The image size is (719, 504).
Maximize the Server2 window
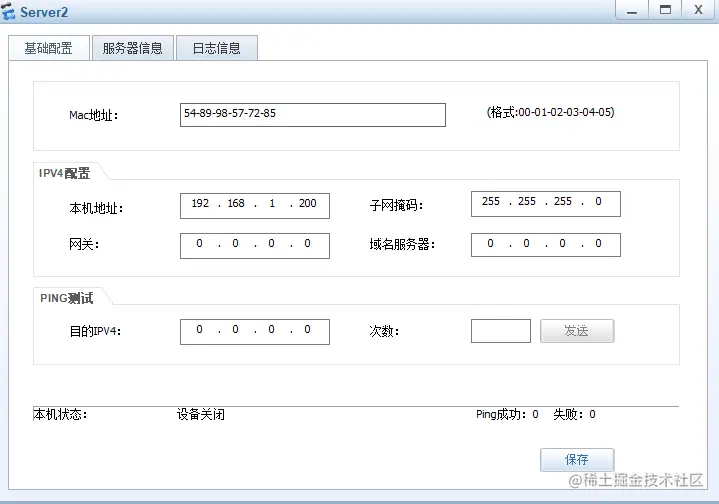[665, 10]
